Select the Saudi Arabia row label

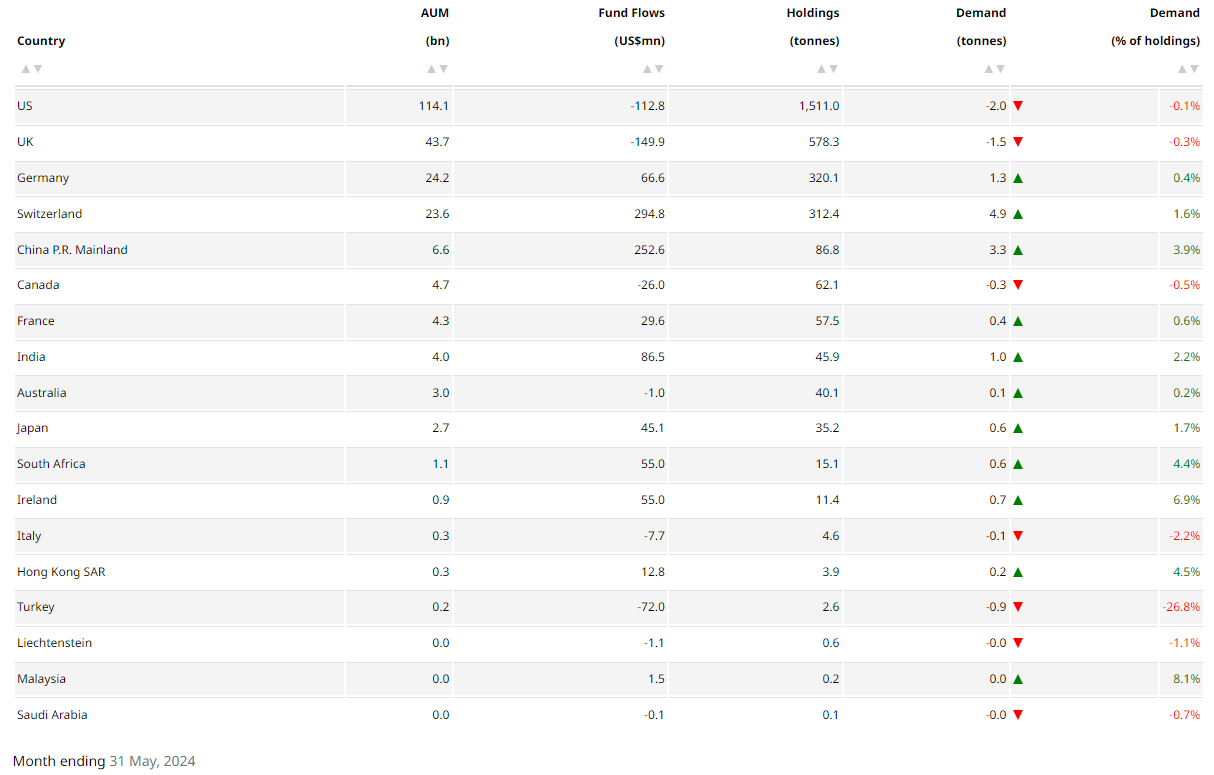(52, 715)
